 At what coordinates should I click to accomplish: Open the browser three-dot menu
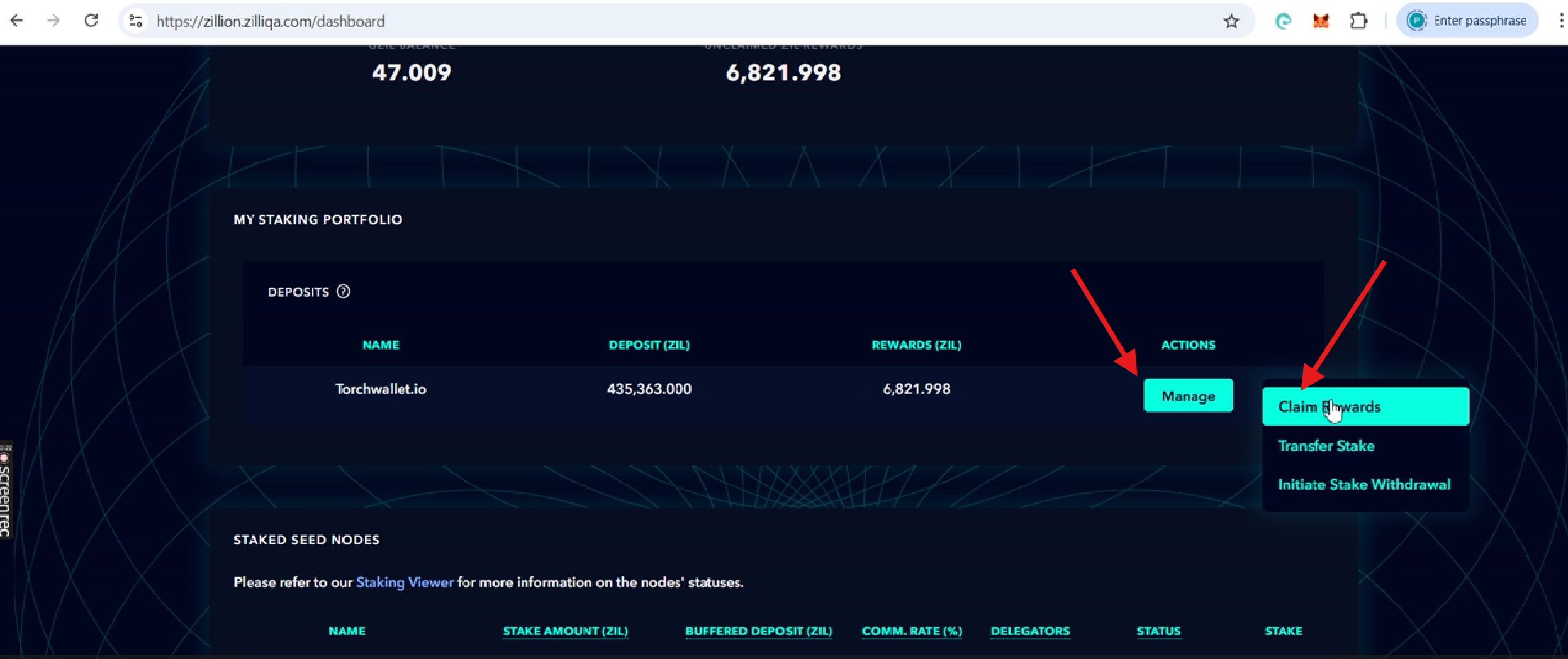pos(1561,21)
